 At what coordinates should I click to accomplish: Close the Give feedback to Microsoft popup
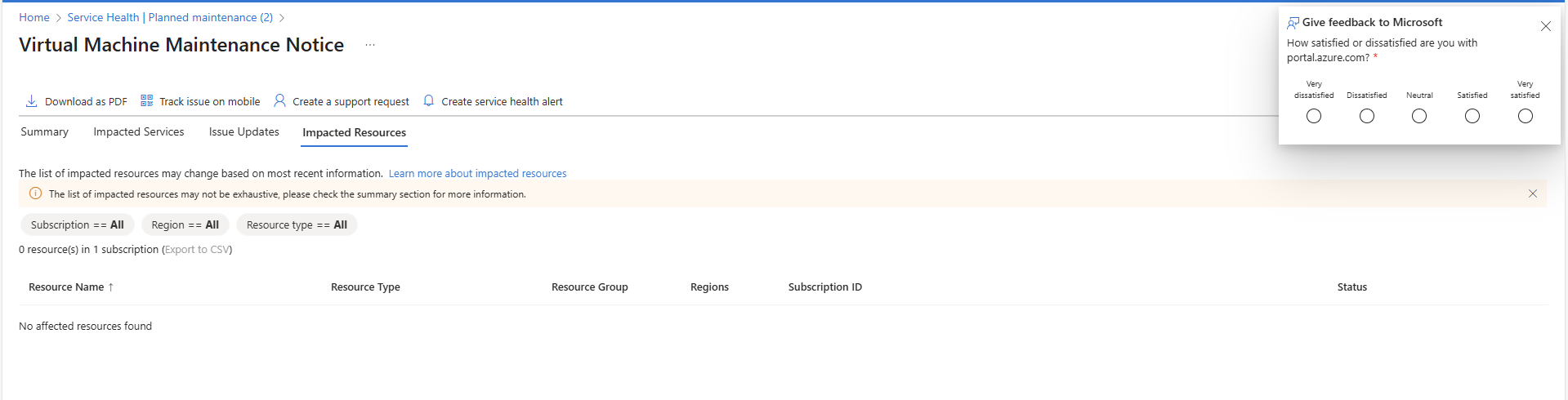pos(1546,26)
